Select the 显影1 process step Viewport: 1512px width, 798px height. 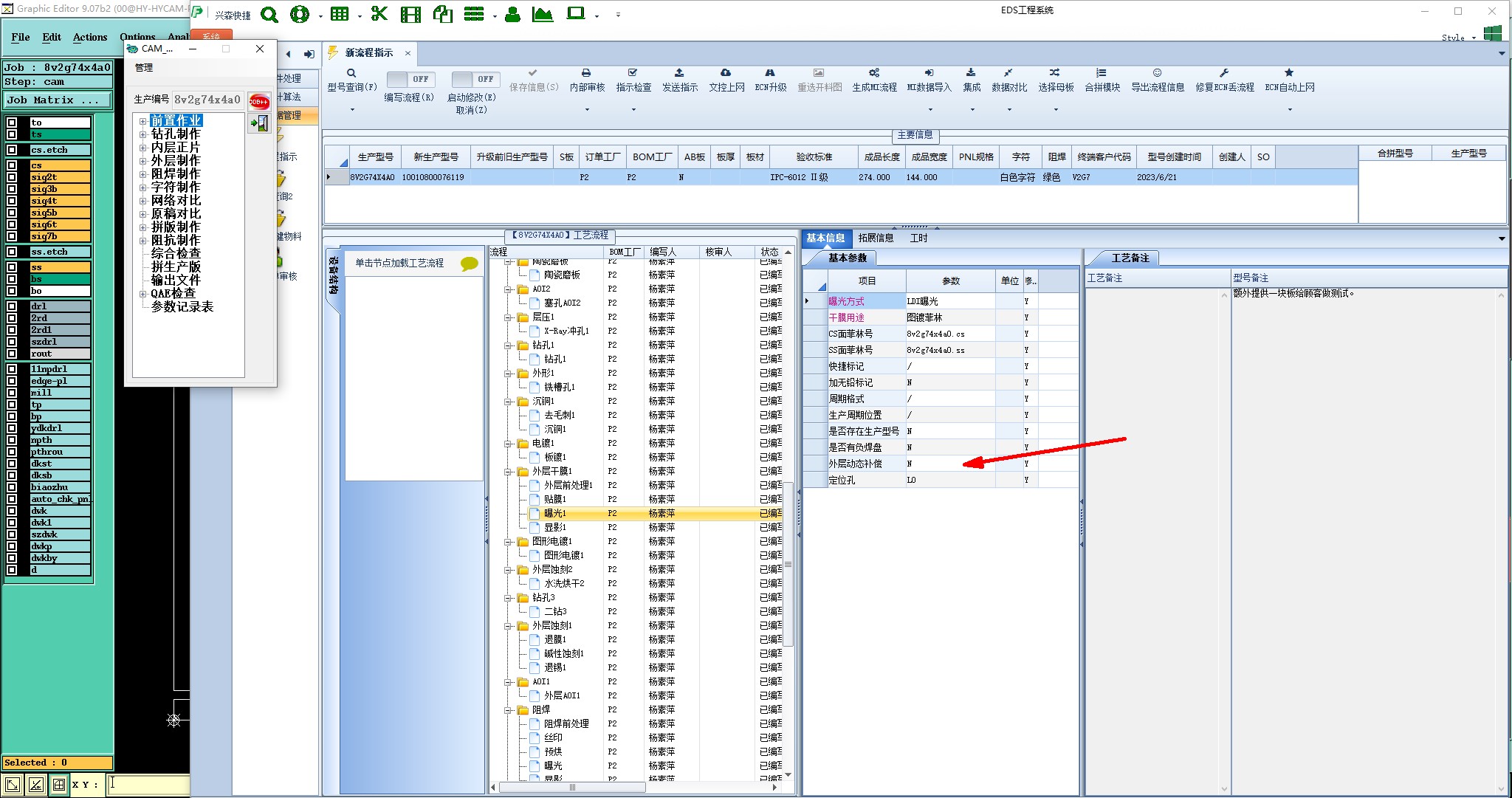tap(554, 527)
